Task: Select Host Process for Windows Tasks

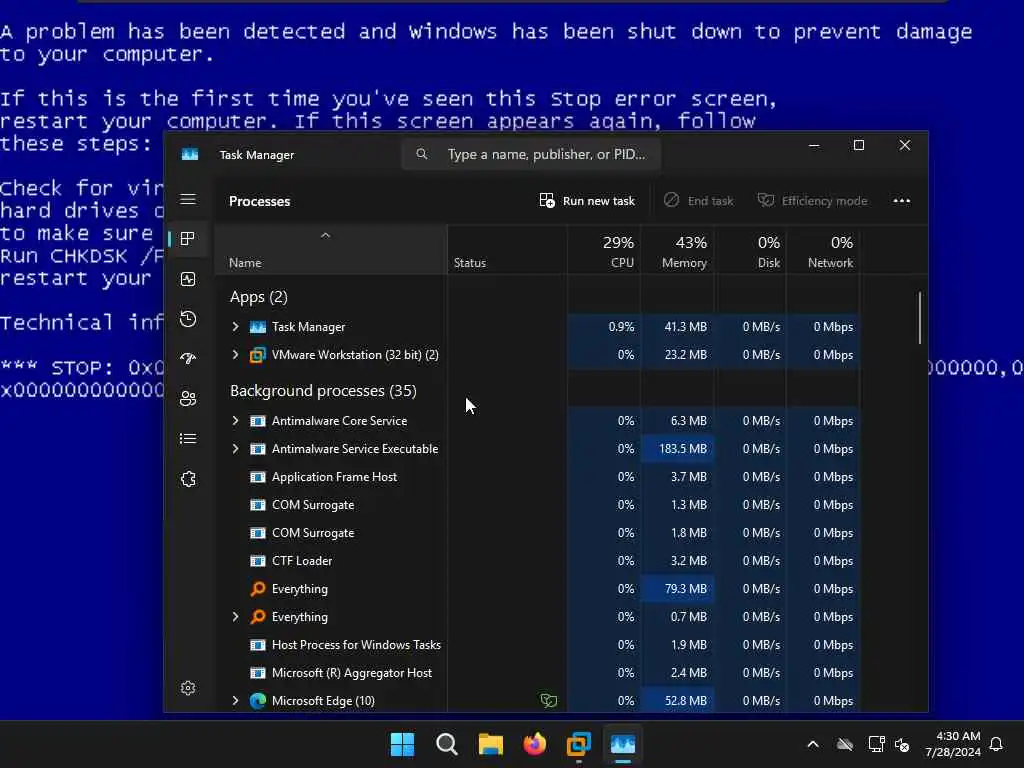Action: point(536,645)
